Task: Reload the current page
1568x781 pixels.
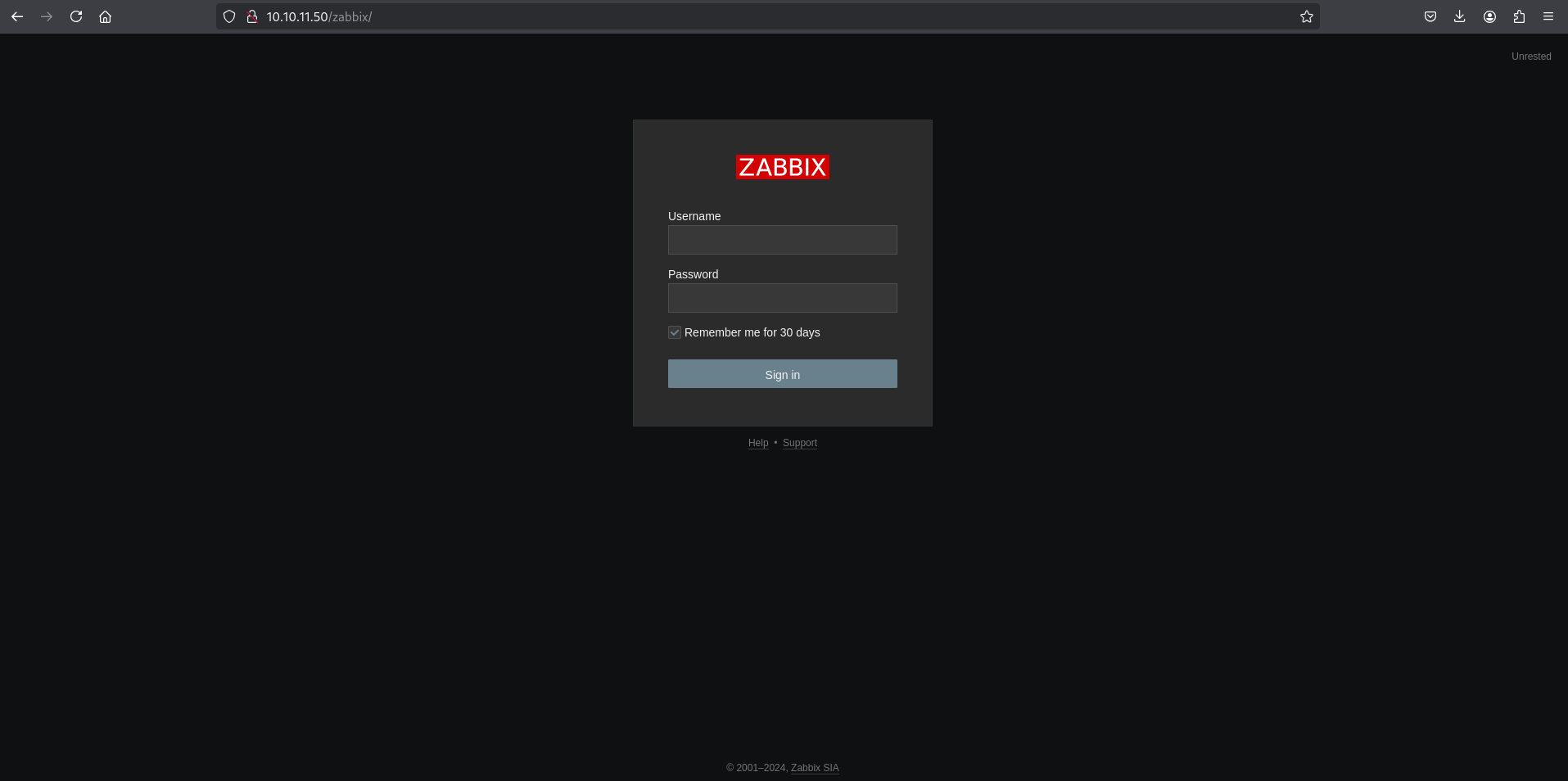Action: (76, 16)
